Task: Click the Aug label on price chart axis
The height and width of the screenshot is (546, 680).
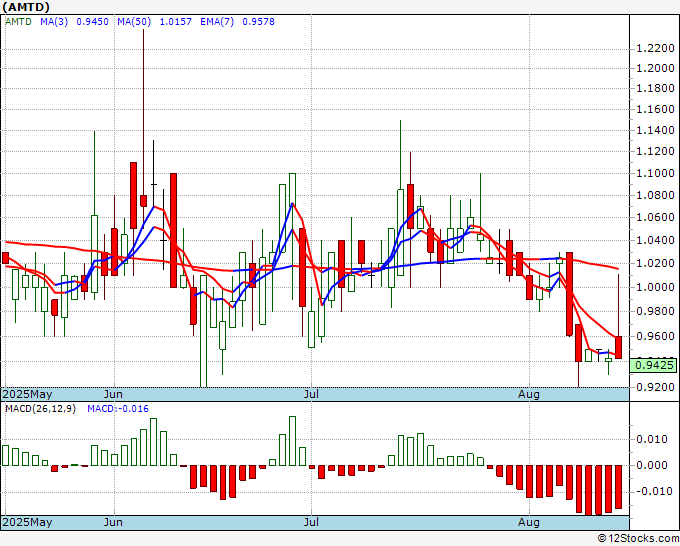Action: pyautogui.click(x=529, y=394)
